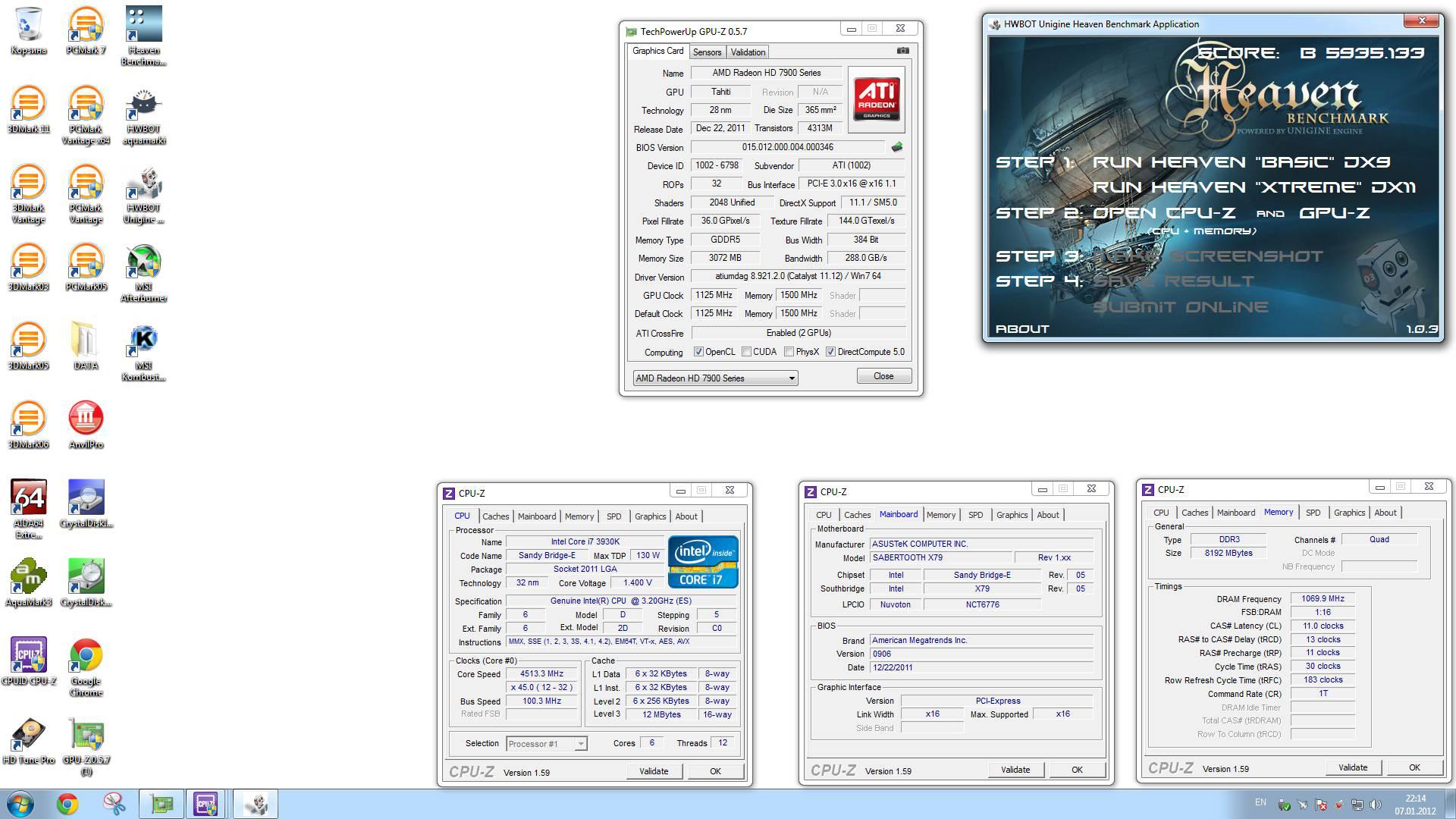Open CPUID CPU-Z desktop shortcut
The width and height of the screenshot is (1456, 819).
28,661
